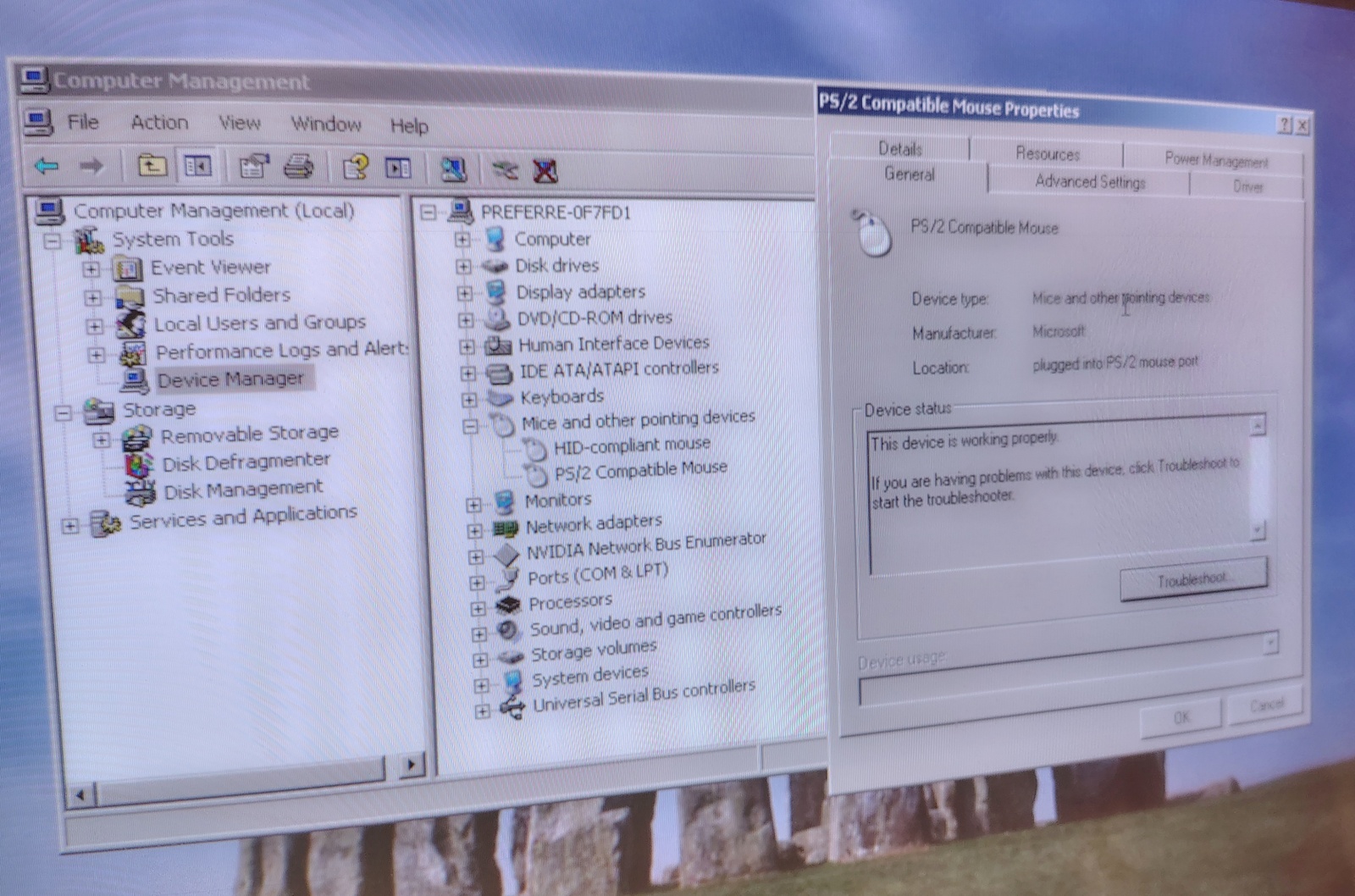Open the Action menu

(x=159, y=123)
